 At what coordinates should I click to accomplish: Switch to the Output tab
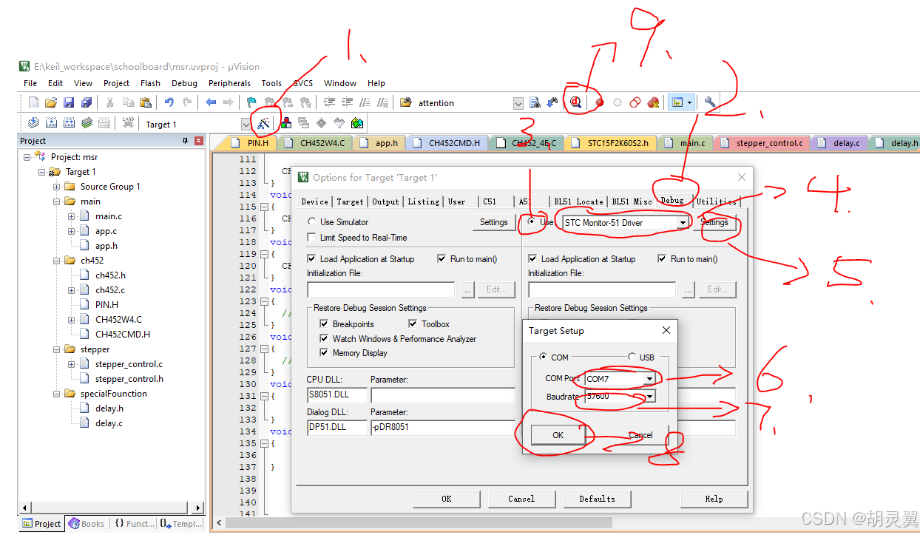coord(386,201)
